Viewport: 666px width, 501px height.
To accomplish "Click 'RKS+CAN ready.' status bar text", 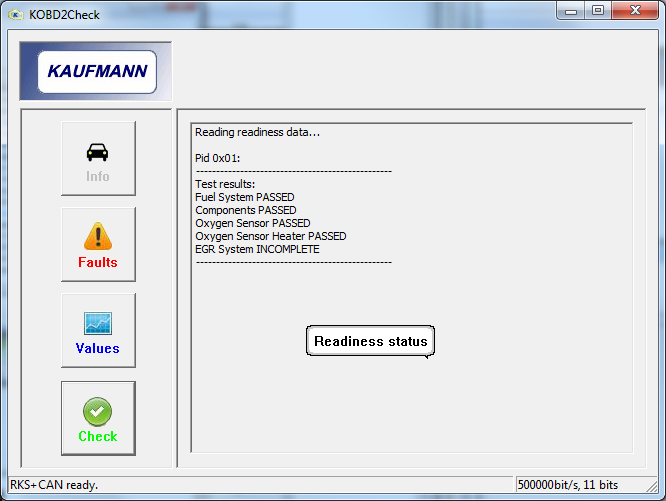I will pos(54,485).
